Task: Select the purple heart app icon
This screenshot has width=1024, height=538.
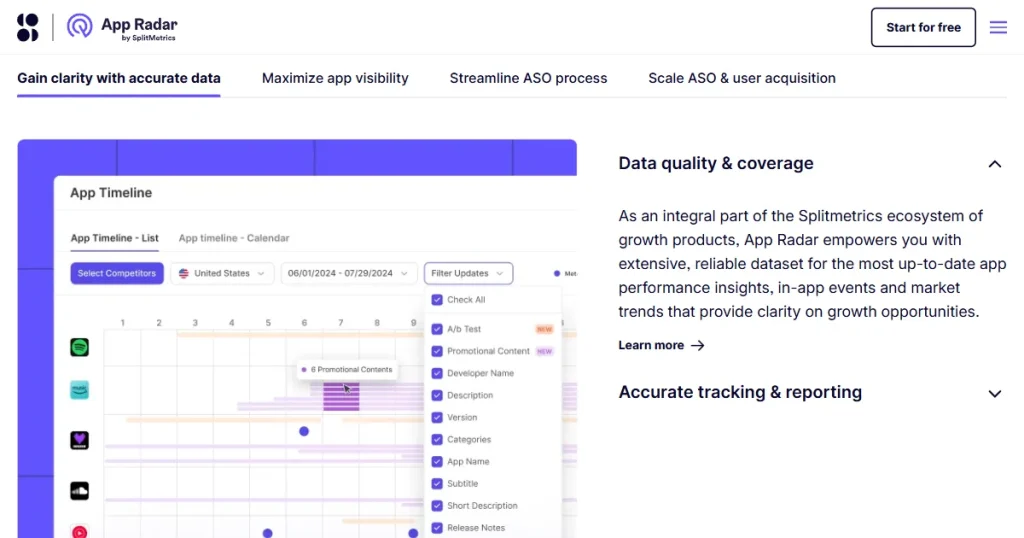Action: click(80, 440)
